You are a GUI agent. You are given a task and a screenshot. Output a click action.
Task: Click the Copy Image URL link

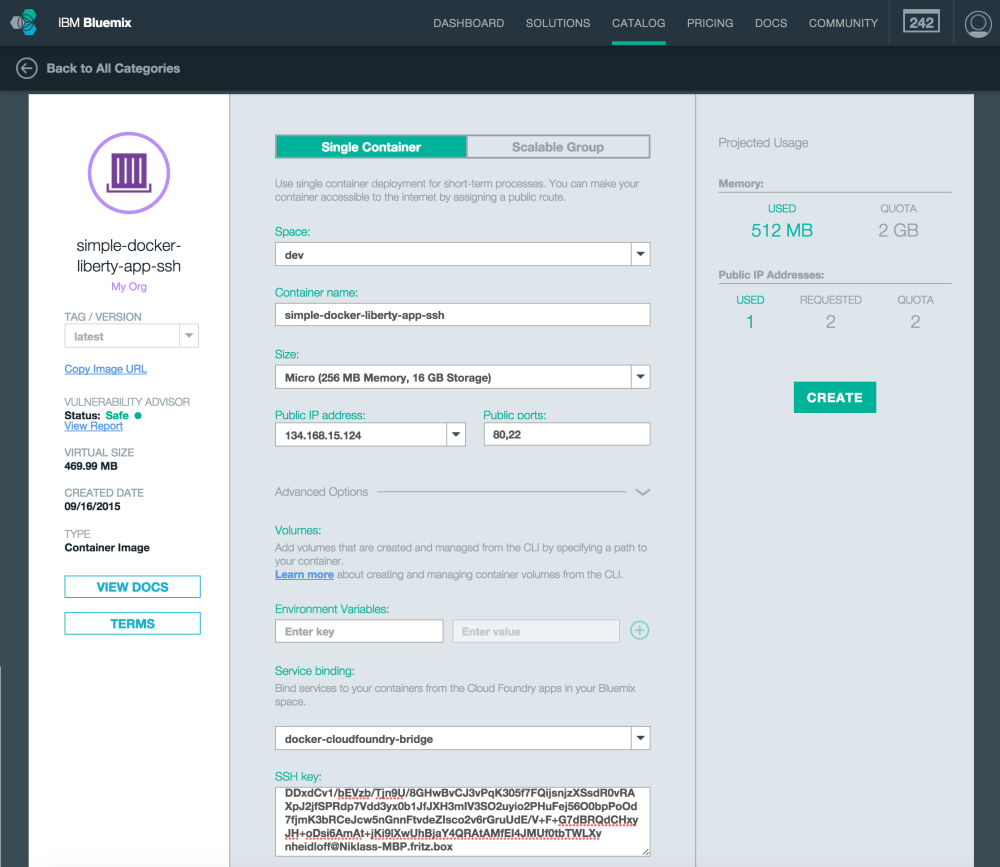coord(105,369)
